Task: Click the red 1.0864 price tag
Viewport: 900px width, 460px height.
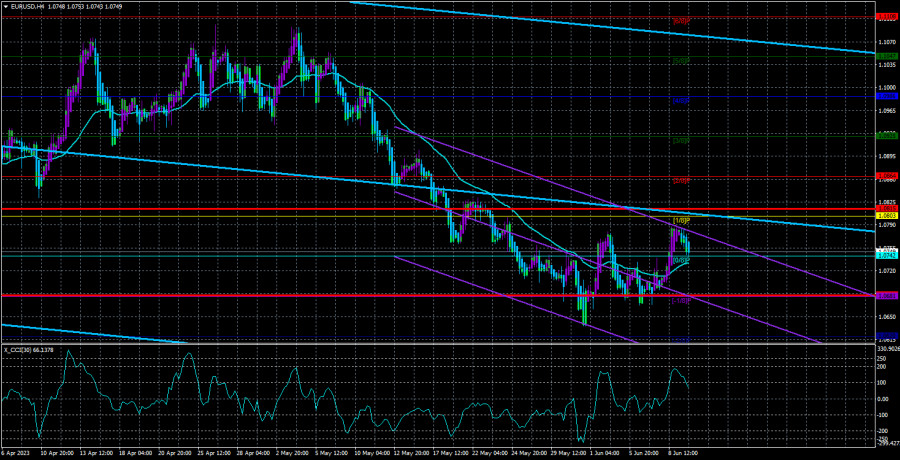Action: click(888, 175)
